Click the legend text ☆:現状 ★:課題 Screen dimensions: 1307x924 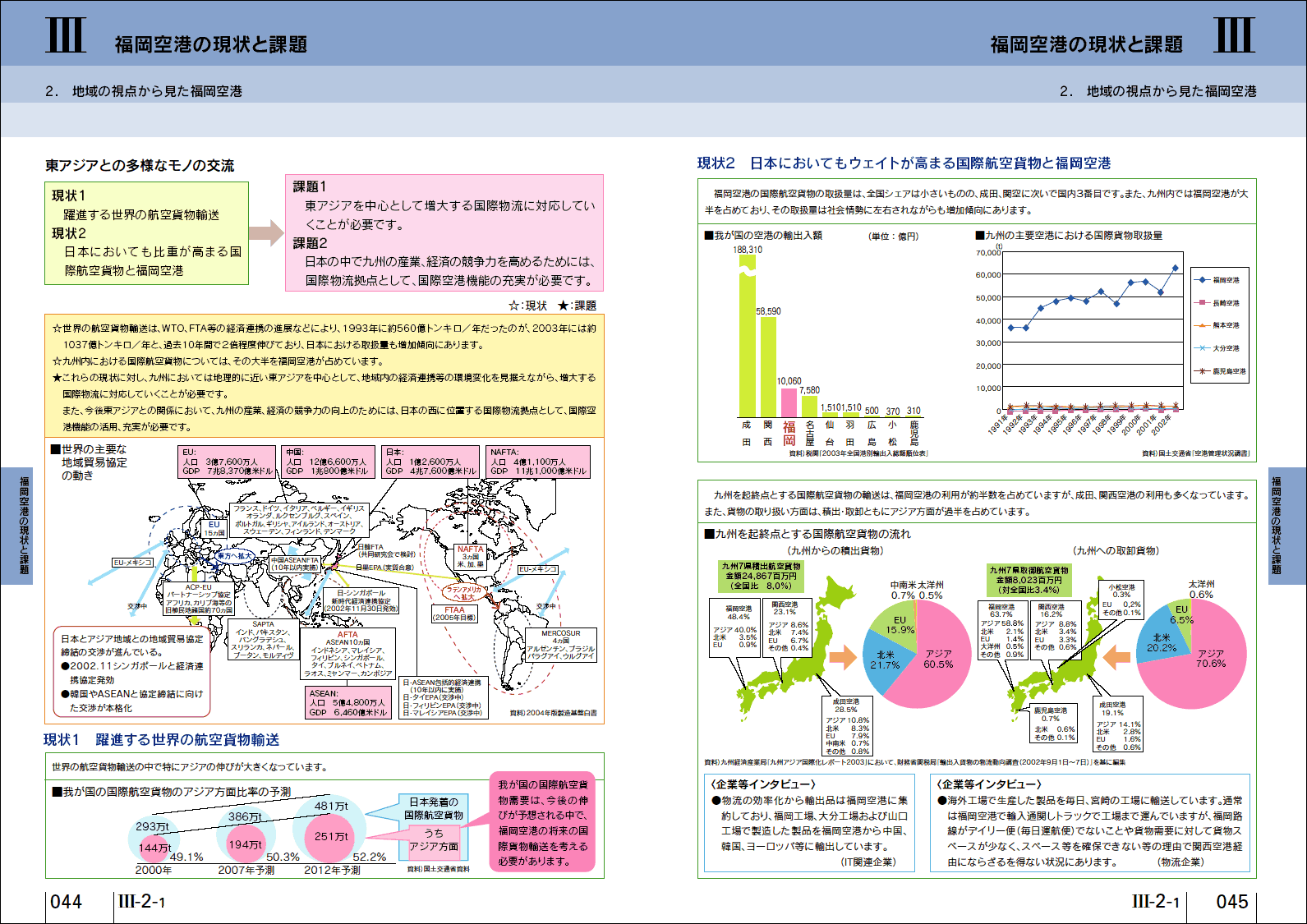[x=552, y=306]
